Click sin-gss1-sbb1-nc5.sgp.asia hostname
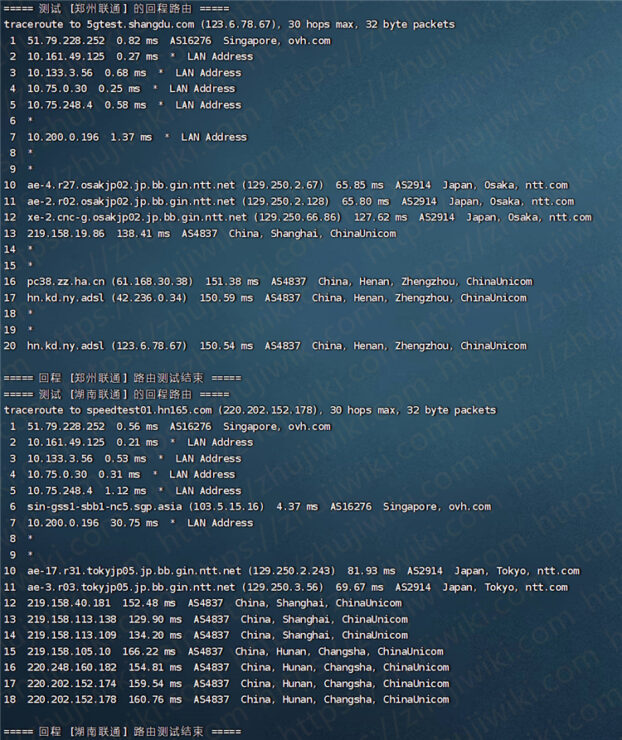Viewport: 622px width, 740px height. (104, 507)
